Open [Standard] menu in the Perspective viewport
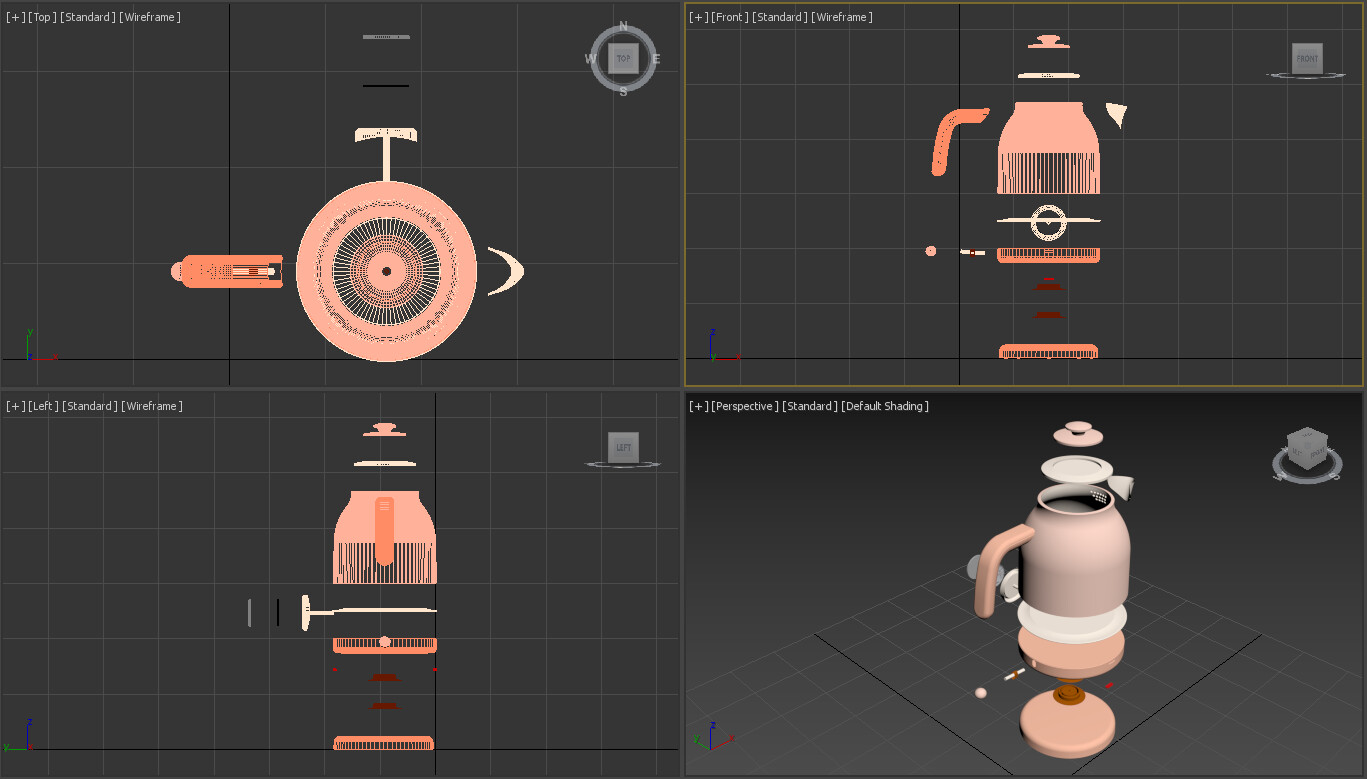This screenshot has width=1367, height=779. pos(810,406)
